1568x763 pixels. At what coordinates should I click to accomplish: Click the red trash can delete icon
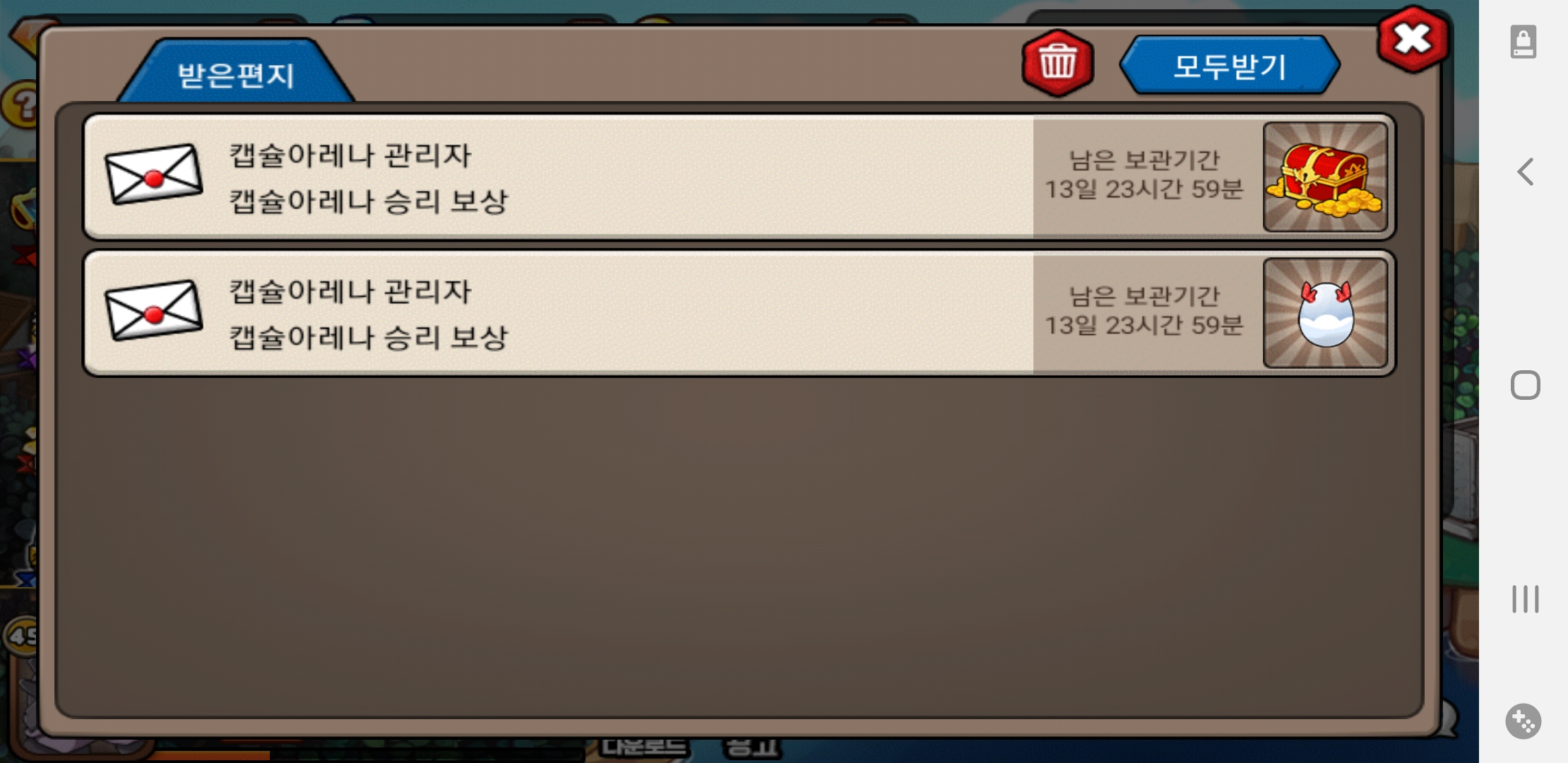(1057, 63)
